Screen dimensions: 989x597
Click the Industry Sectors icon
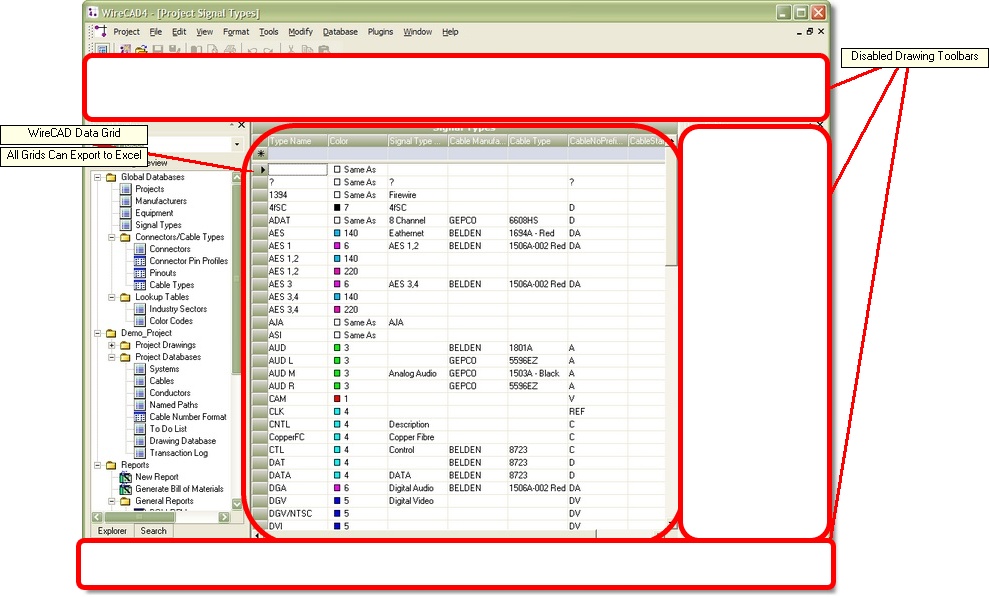click(139, 309)
